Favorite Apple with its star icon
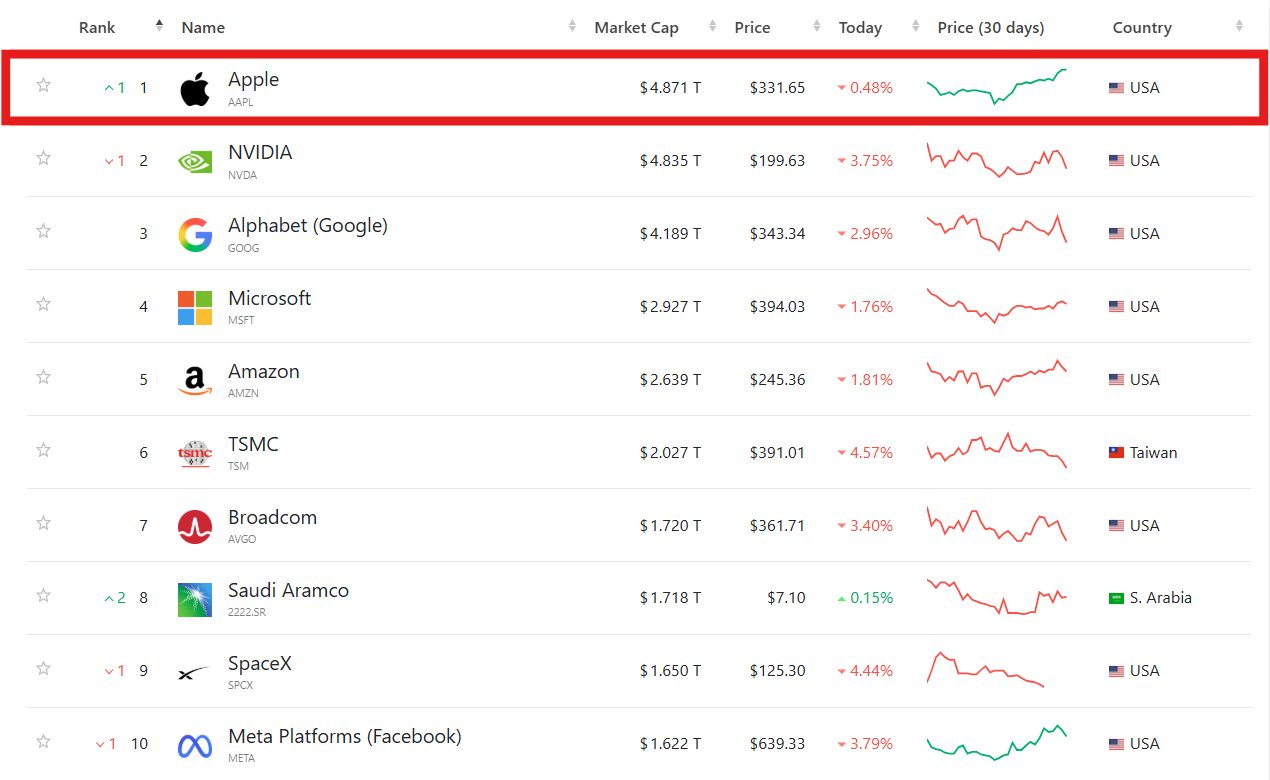1270x780 pixels. tap(43, 85)
